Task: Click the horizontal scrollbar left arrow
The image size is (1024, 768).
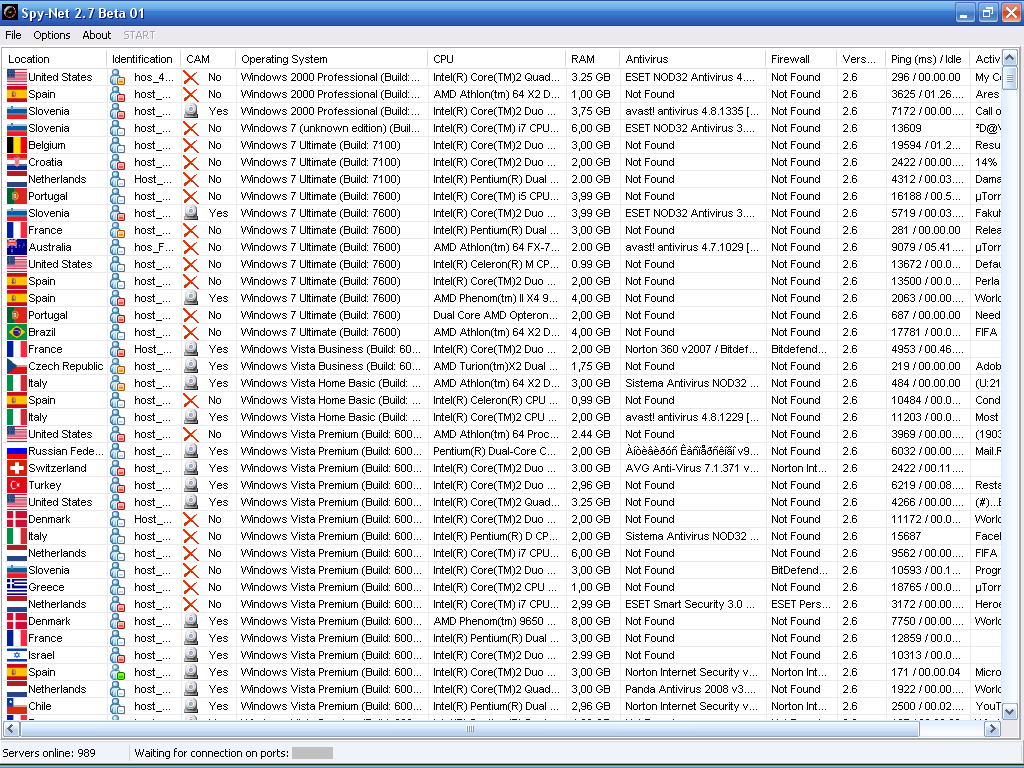Action: click(x=10, y=728)
